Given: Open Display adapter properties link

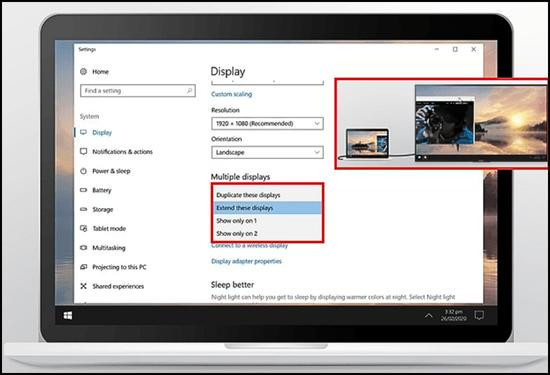Looking at the screenshot, I should [x=246, y=261].
